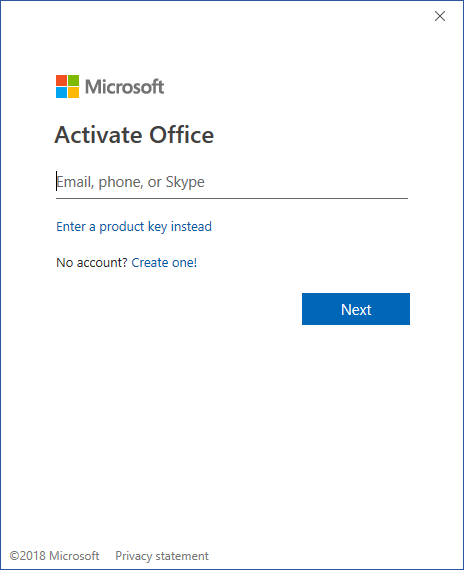Click the word 'Skype' in the placeholder

[x=185, y=182]
